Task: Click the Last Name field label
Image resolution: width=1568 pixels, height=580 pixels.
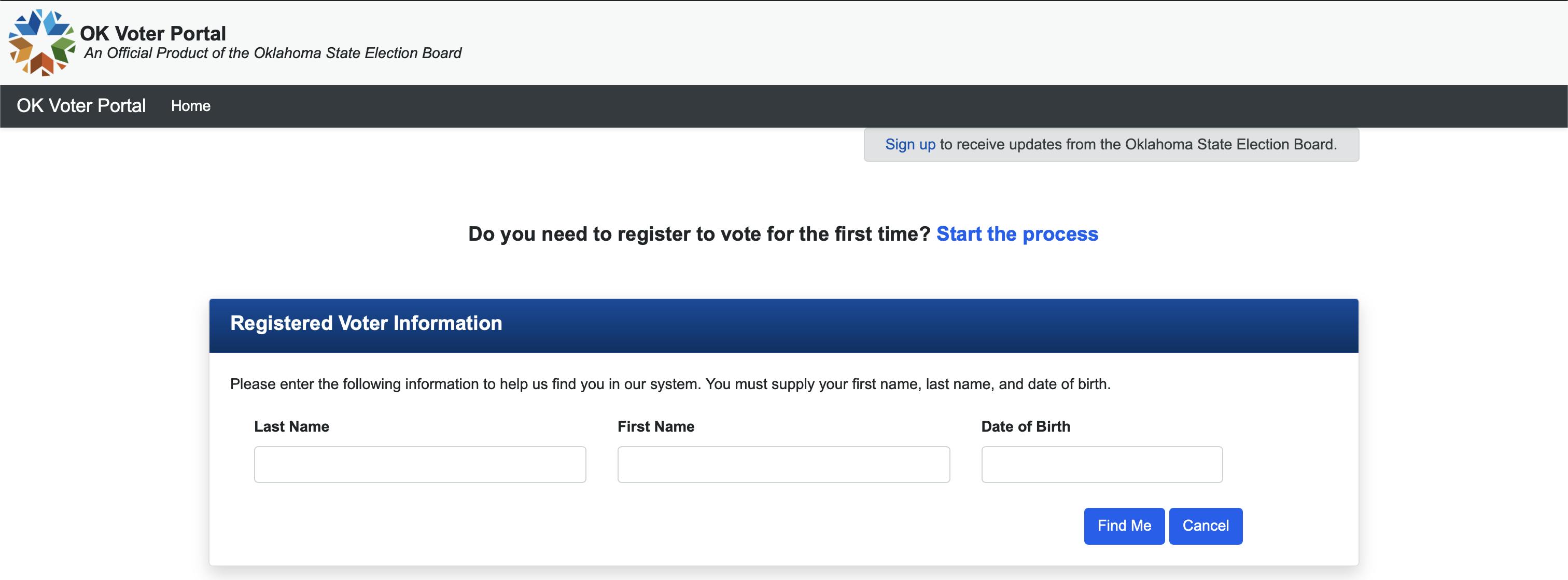Action: [291, 426]
